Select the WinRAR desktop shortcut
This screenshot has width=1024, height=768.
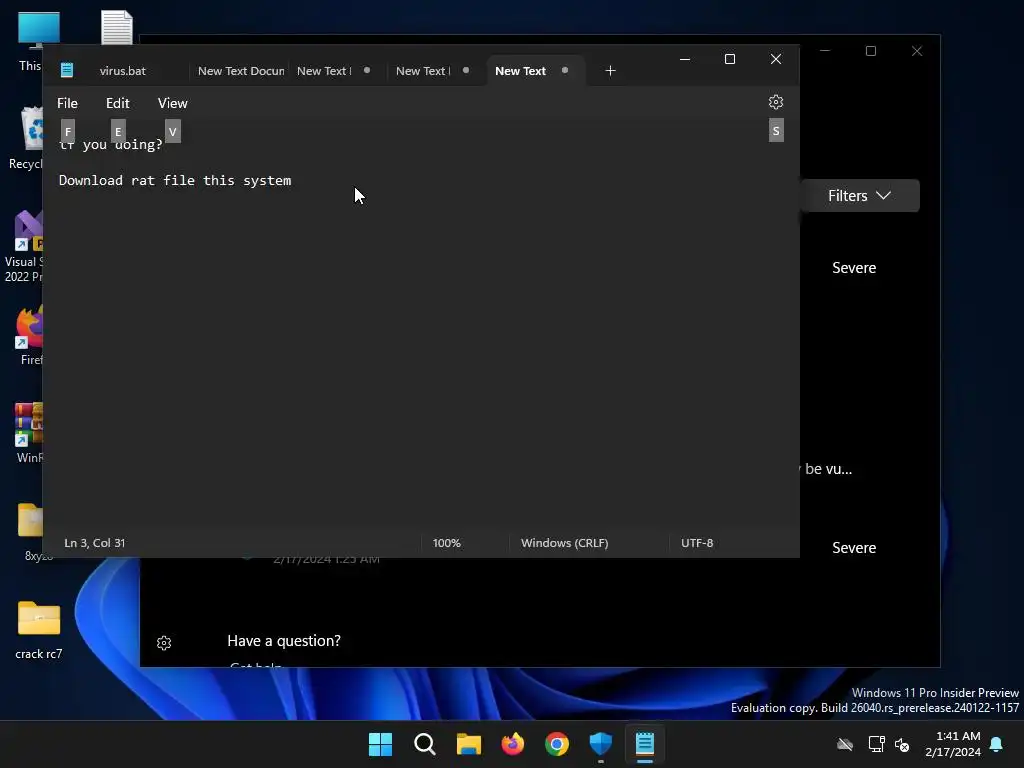29,432
